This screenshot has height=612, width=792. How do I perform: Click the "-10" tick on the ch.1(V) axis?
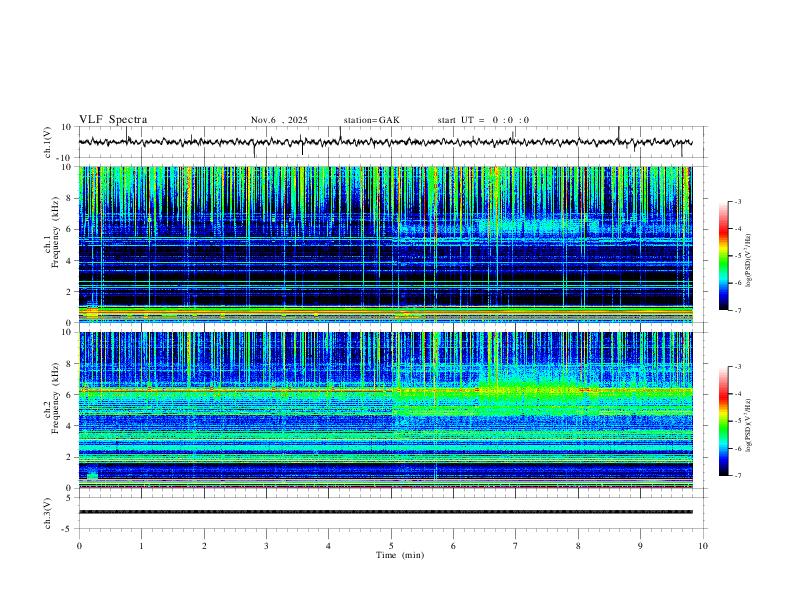(64, 158)
